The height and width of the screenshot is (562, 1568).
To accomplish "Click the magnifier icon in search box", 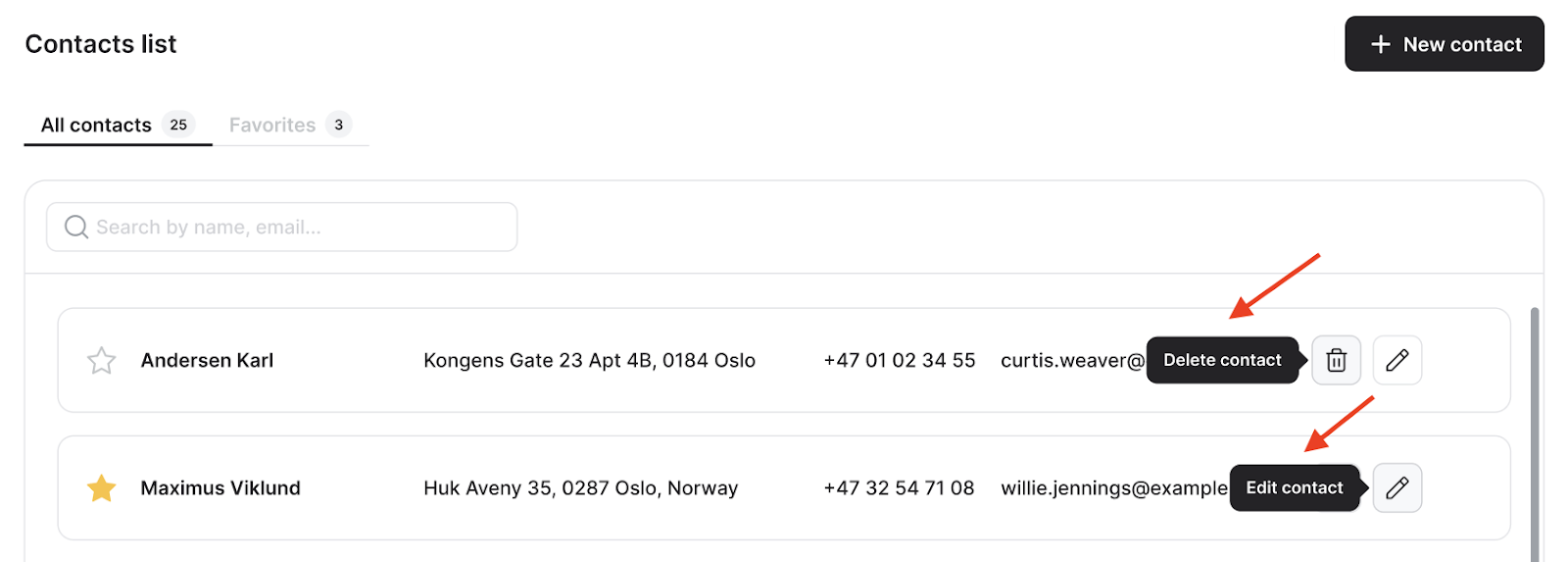I will [76, 228].
